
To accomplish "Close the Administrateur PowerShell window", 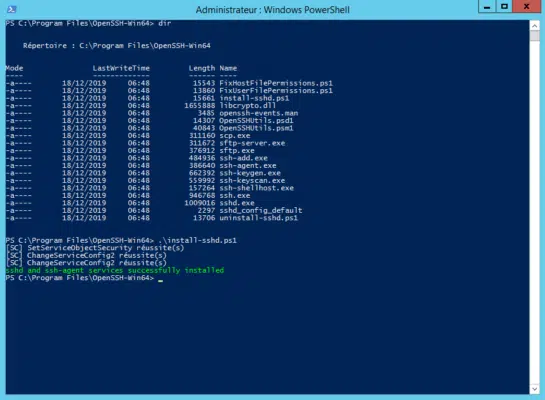I will click(526, 7).
